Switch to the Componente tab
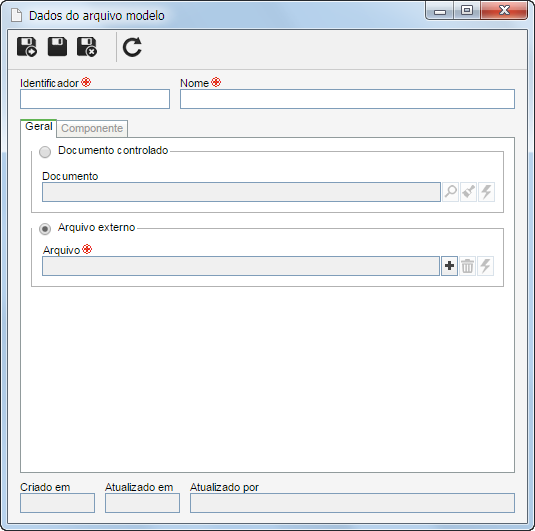This screenshot has width=535, height=531. [92, 129]
